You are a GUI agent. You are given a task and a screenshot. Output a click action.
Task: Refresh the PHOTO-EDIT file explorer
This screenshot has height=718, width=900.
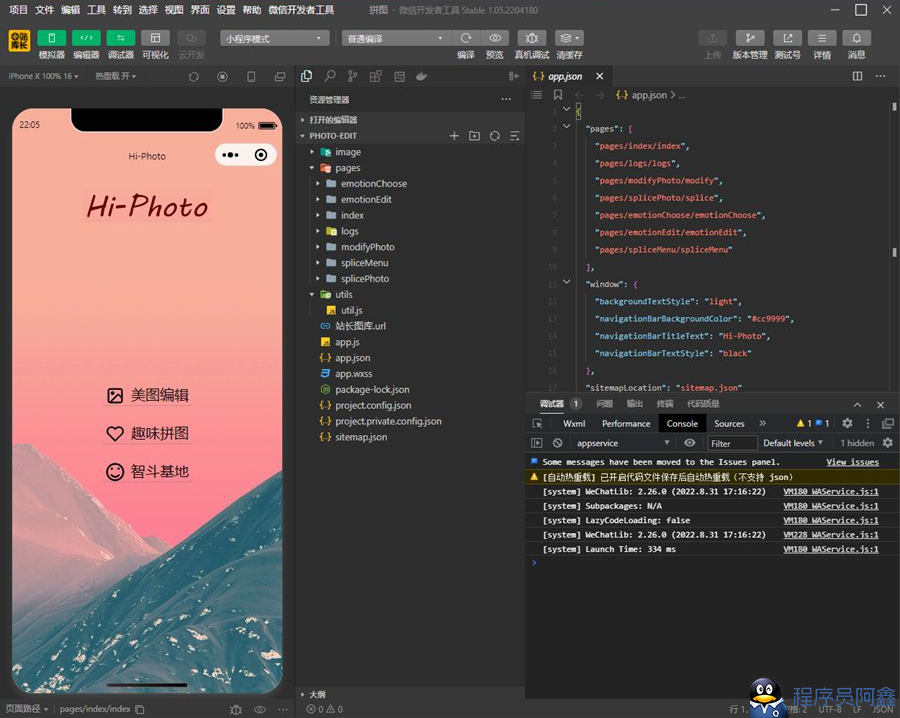click(494, 136)
